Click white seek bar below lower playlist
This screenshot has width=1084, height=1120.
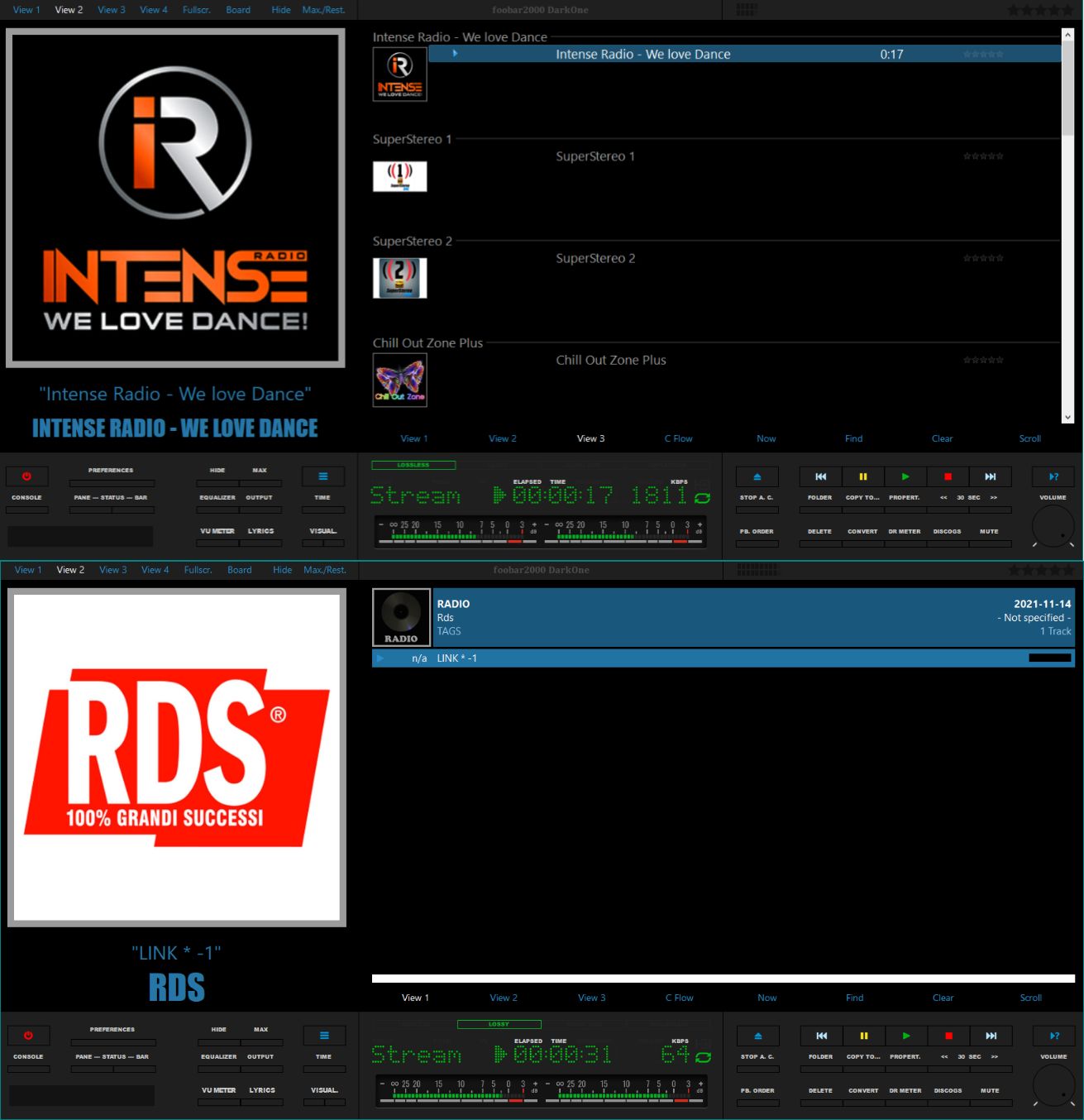(723, 979)
